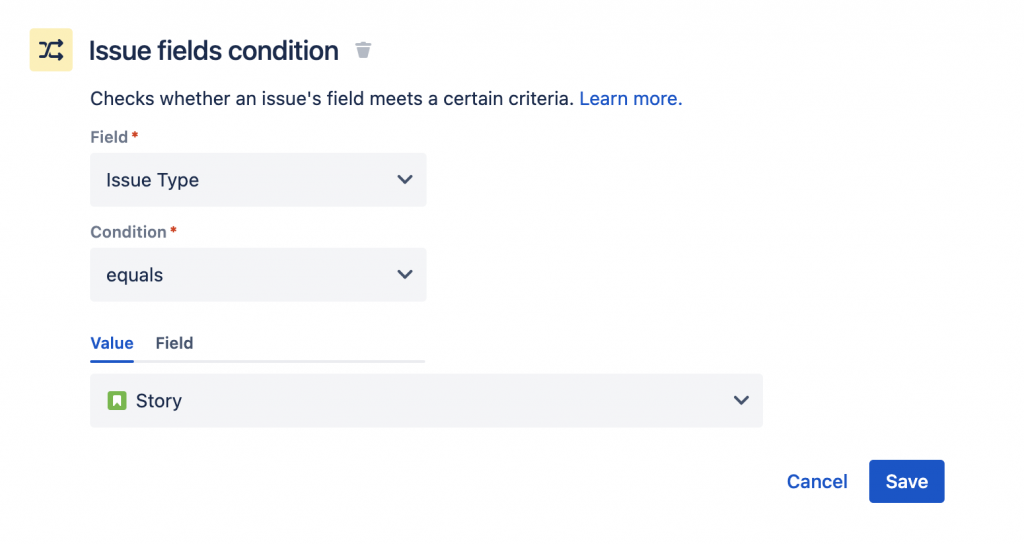Delete the condition with the trash icon
The height and width of the screenshot is (544, 1024).
(x=363, y=50)
